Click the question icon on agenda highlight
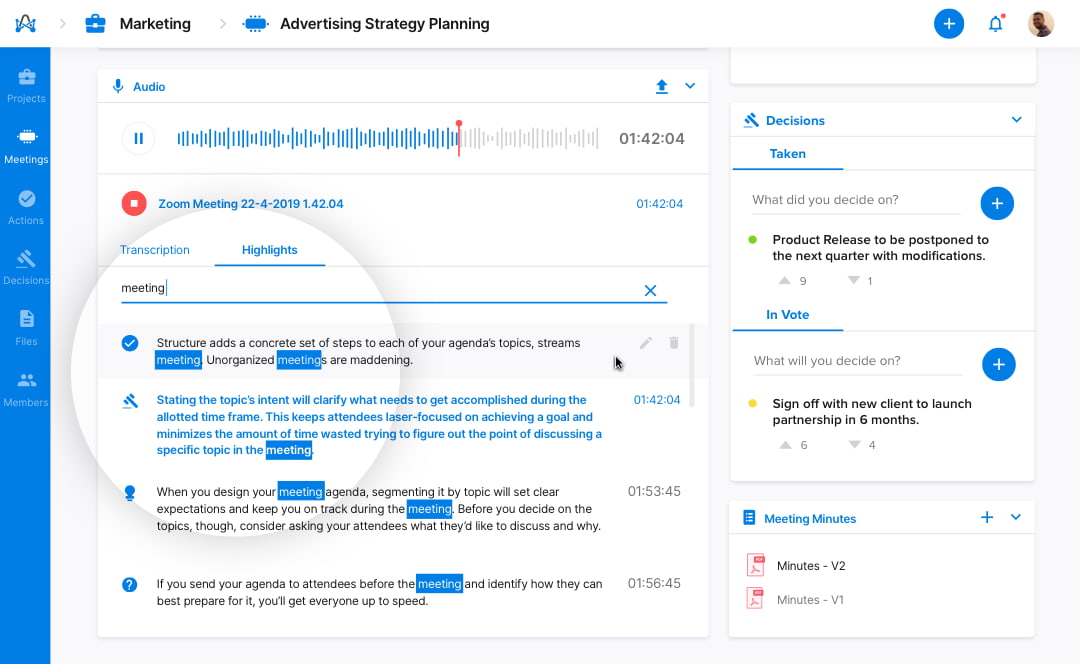This screenshot has height=664, width=1080. coord(129,585)
